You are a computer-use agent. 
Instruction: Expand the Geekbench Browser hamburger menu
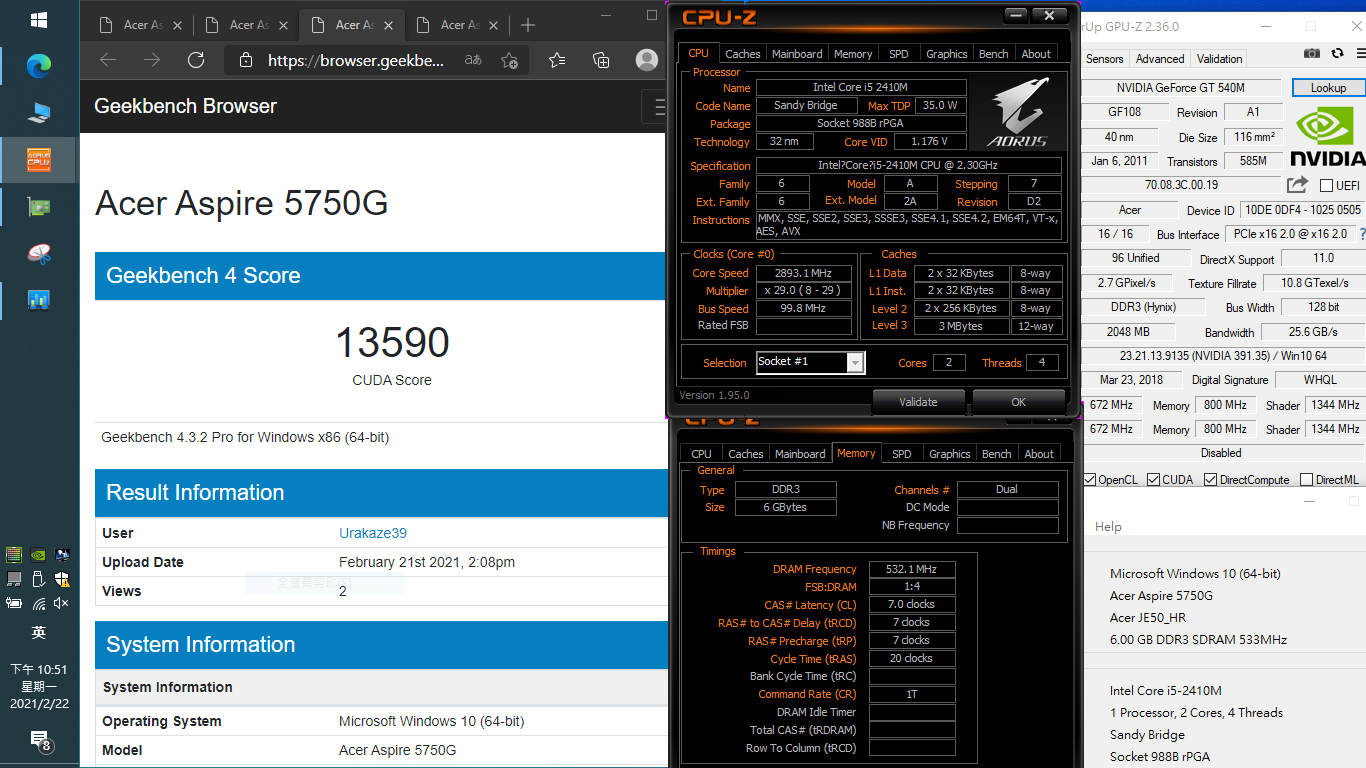coord(657,106)
